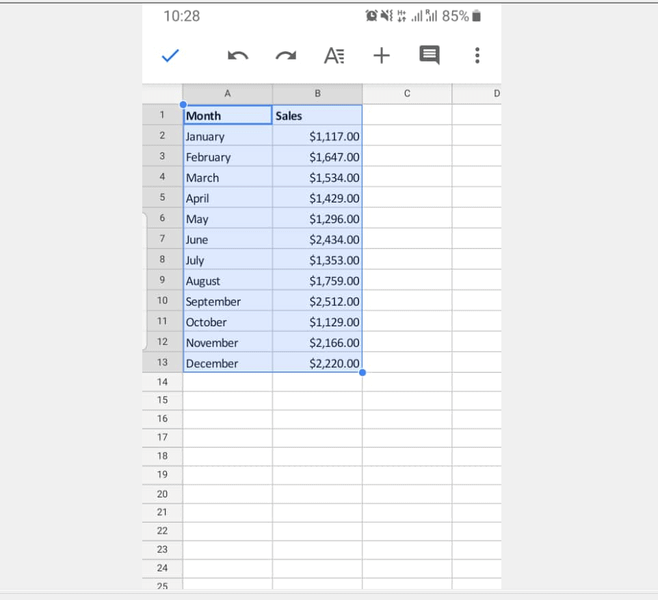Select row 13 header
Viewport: 658px width, 600px height.
tap(162, 362)
